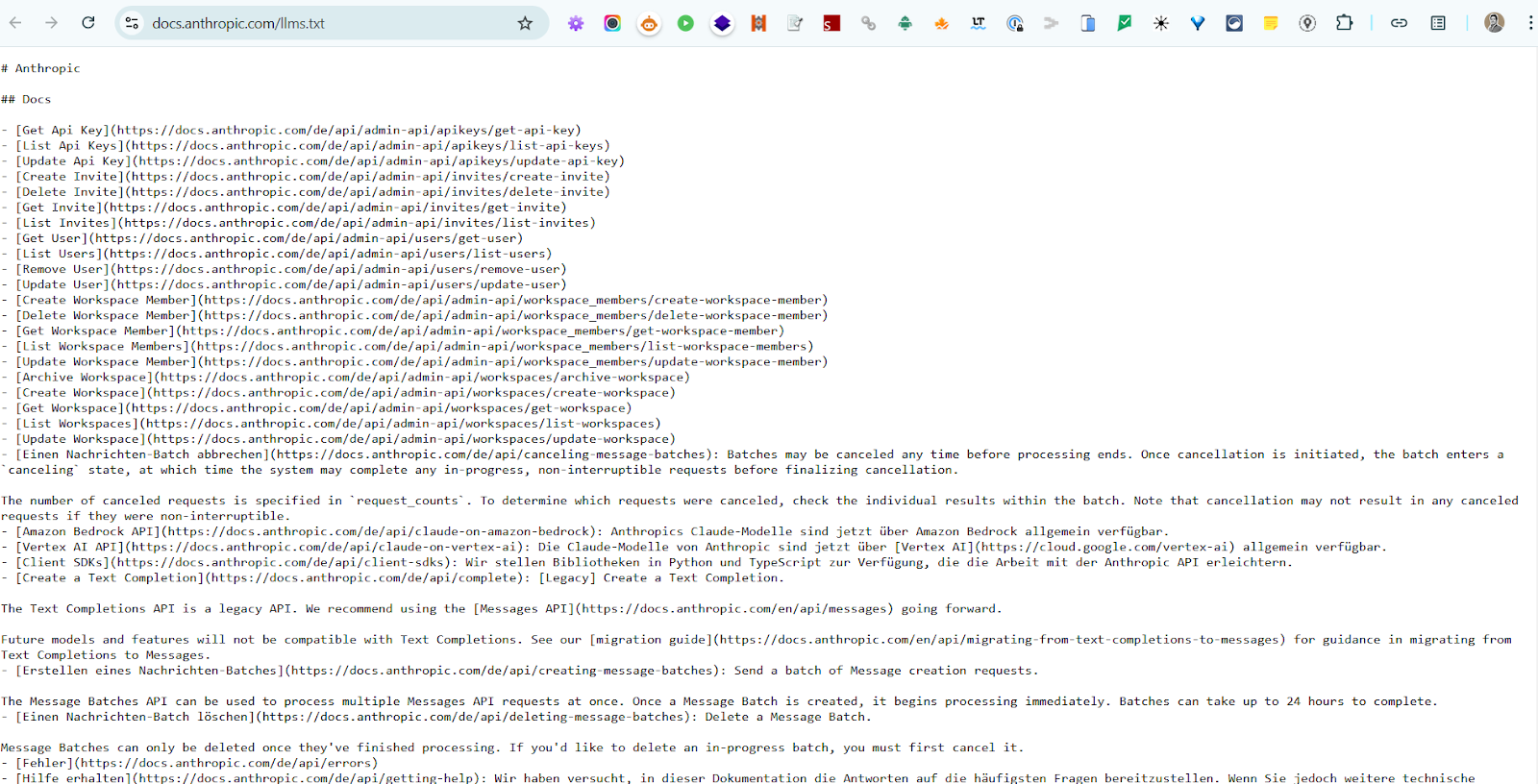
Task: Open the dark blue rounded-square extension
Action: click(x=1234, y=23)
